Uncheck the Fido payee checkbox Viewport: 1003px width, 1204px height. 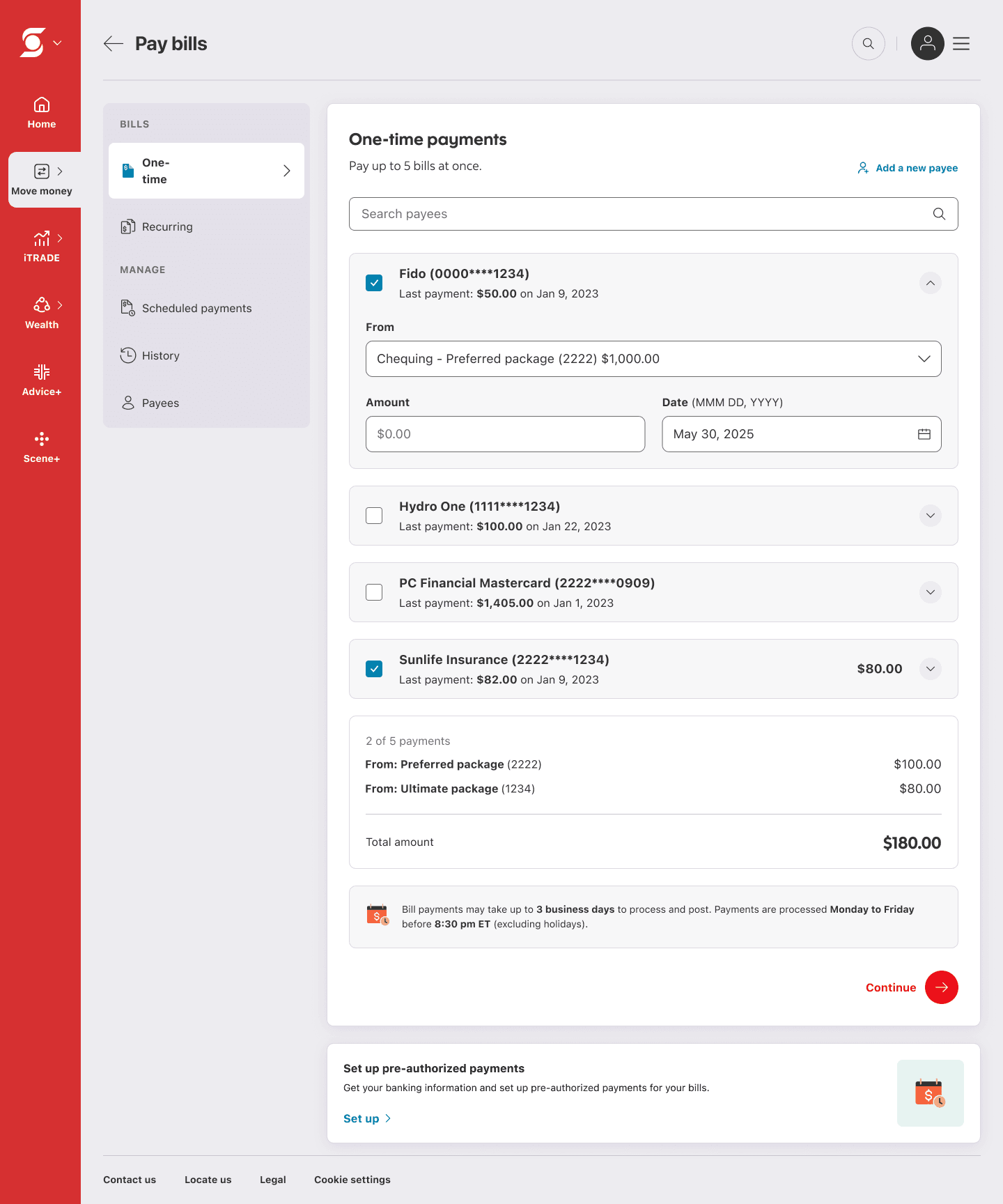click(x=374, y=283)
